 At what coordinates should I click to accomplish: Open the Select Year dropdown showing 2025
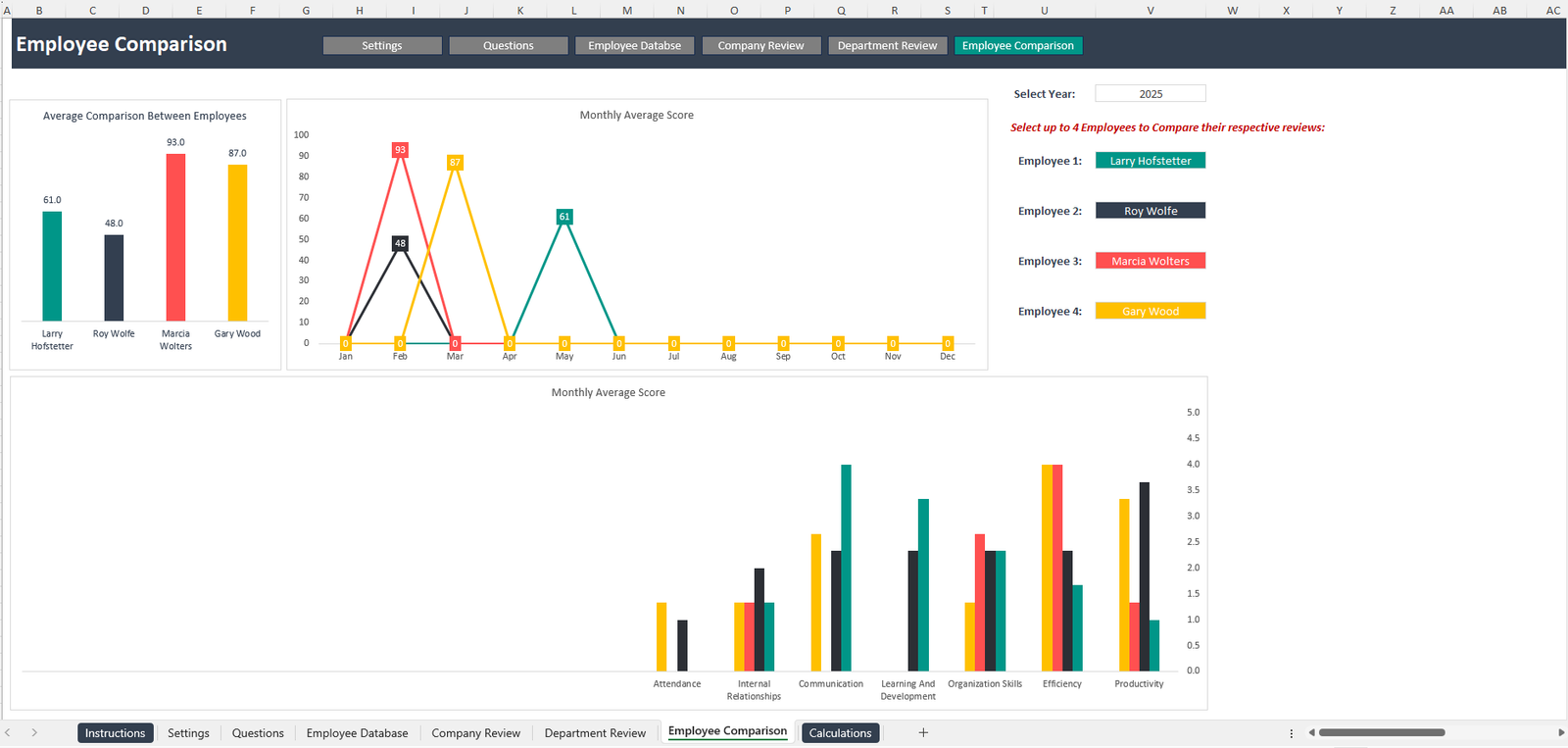[1150, 94]
